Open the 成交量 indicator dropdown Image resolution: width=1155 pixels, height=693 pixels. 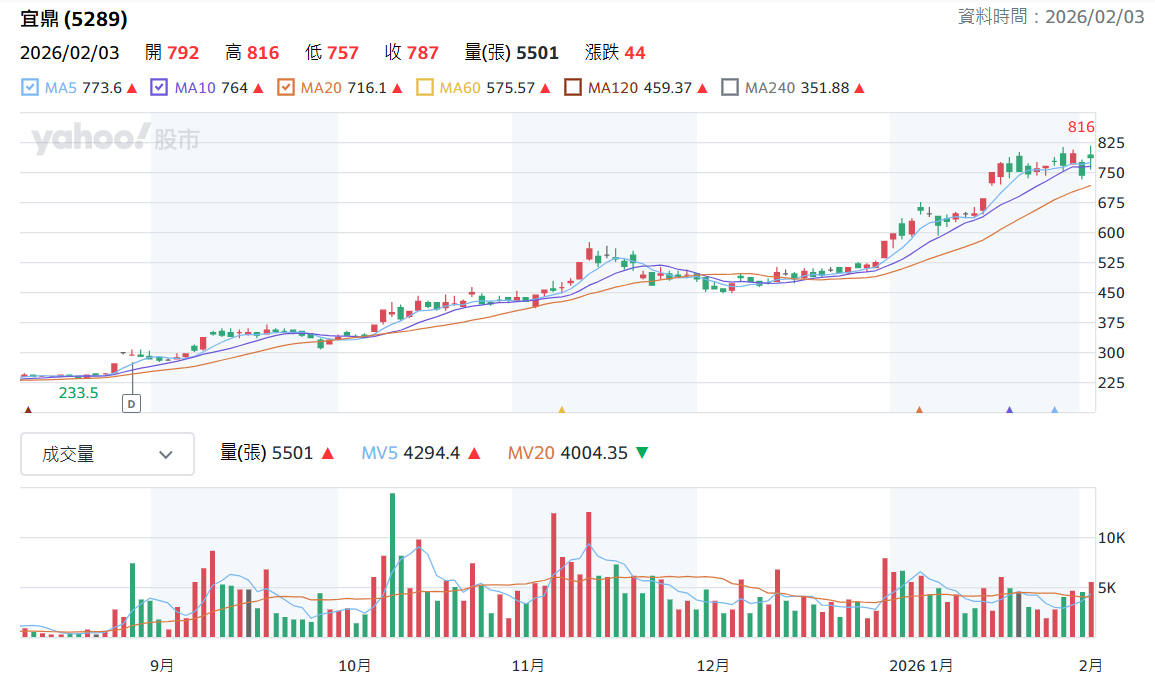[108, 454]
